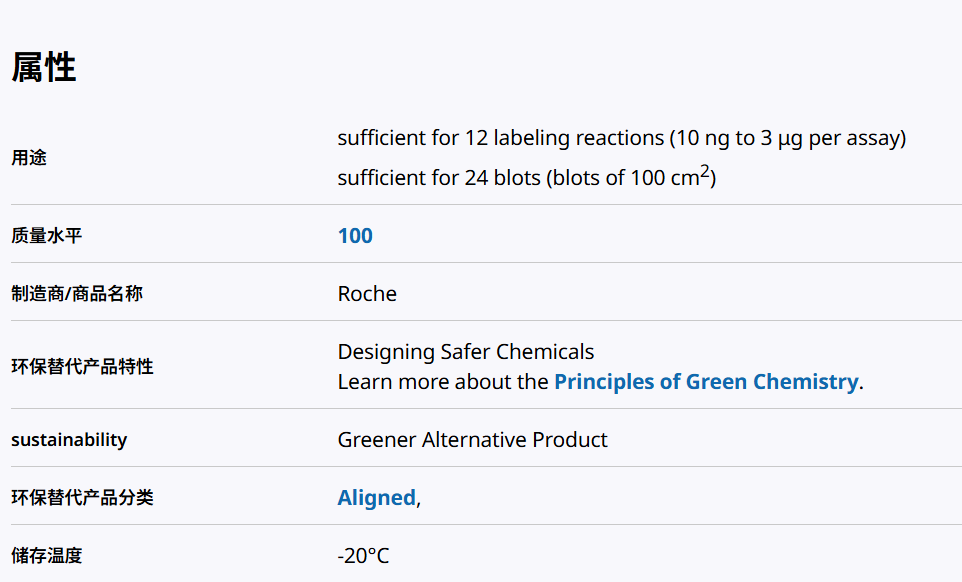The height and width of the screenshot is (582, 962).
Task: Click the quality level 100 link
Action: click(x=355, y=236)
